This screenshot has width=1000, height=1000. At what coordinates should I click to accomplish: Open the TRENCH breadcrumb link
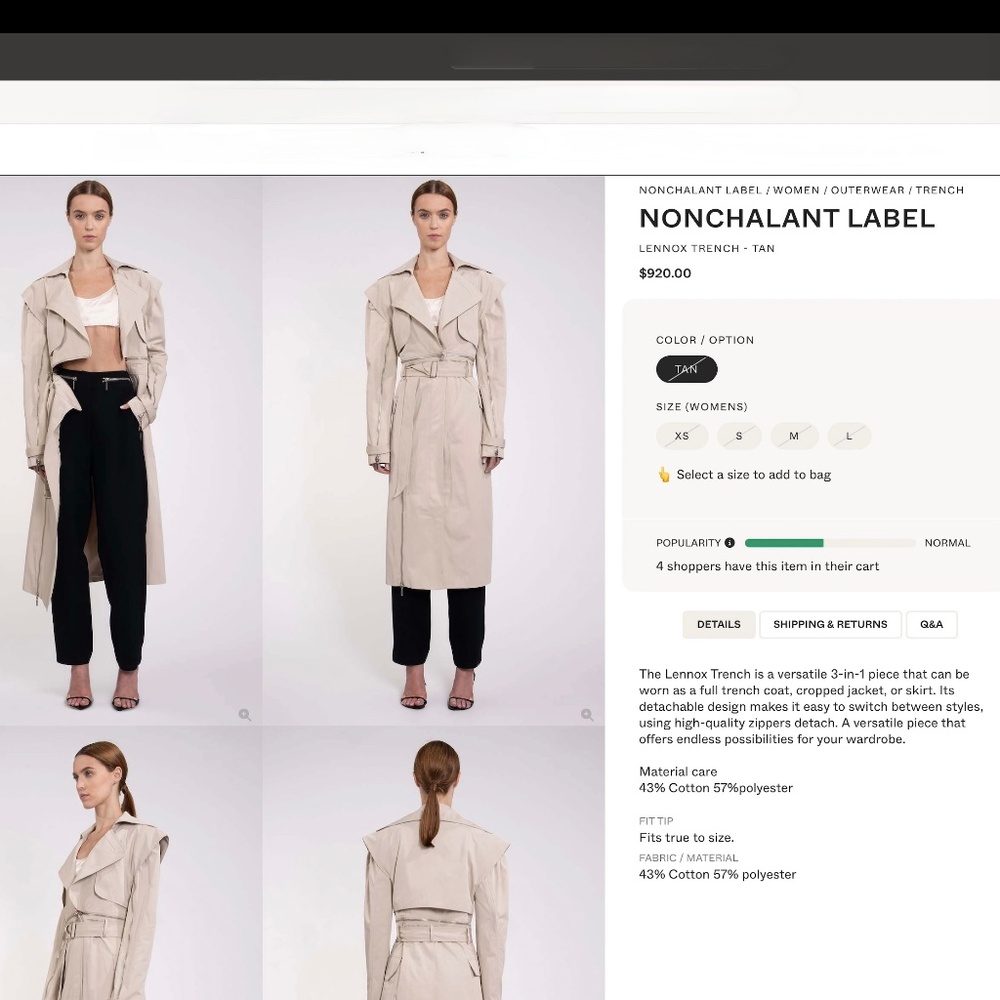pyautogui.click(x=938, y=190)
